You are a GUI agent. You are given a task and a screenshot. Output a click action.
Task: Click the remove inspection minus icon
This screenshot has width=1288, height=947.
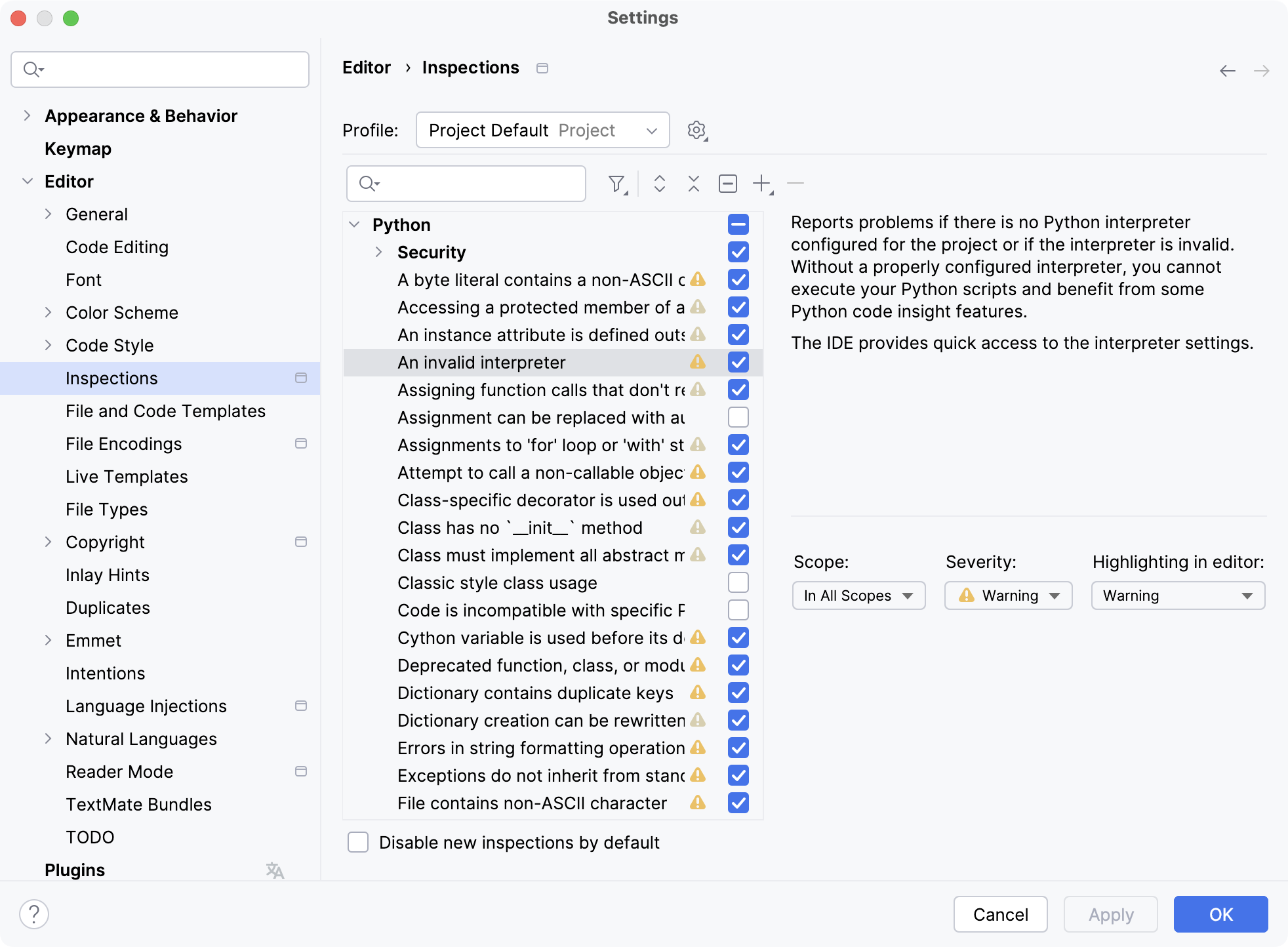click(x=795, y=184)
